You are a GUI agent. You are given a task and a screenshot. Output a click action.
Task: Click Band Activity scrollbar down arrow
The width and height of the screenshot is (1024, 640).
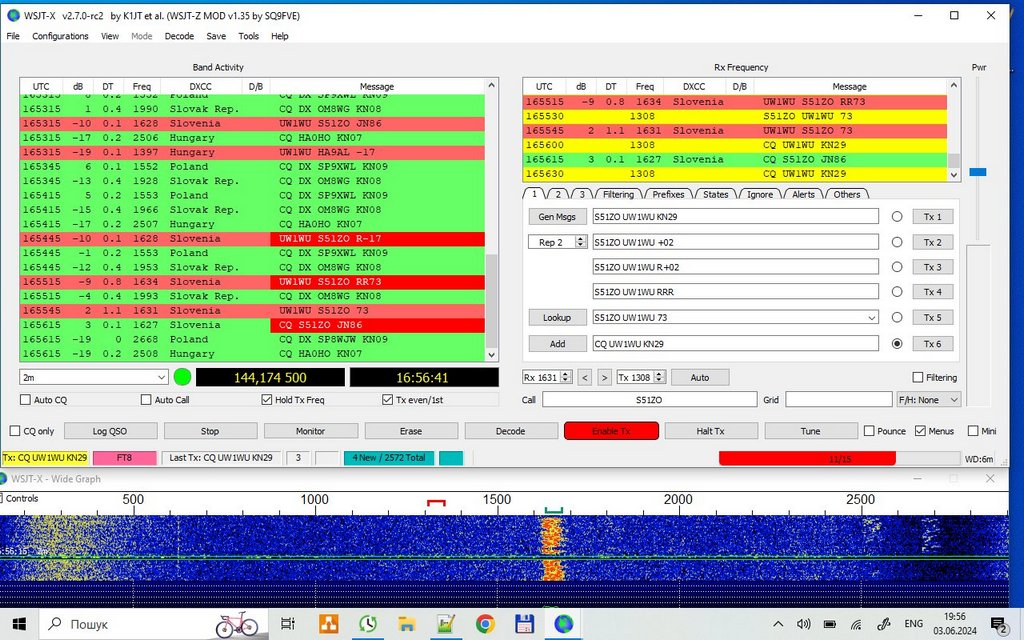[x=492, y=355]
